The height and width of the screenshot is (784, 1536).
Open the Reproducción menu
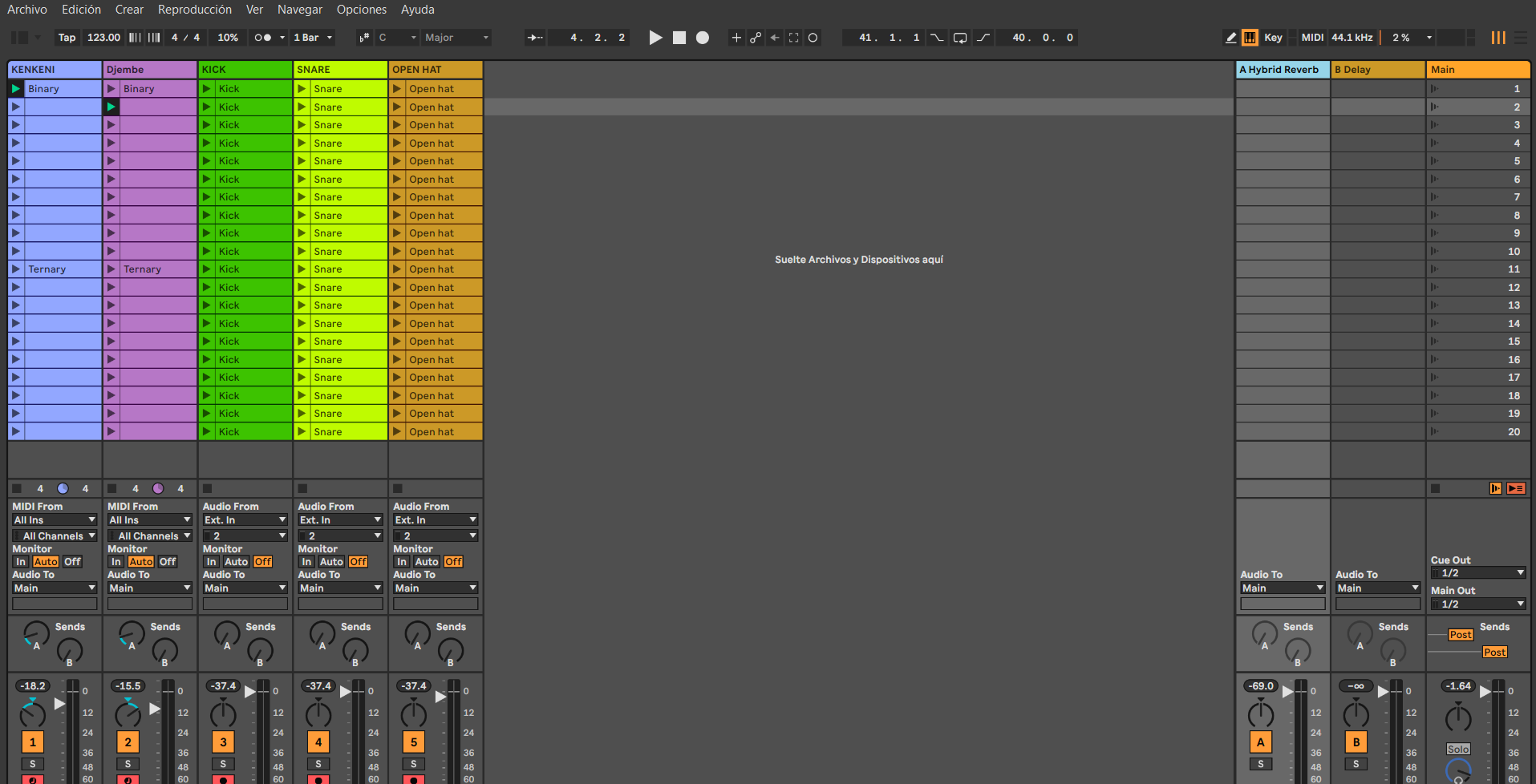tap(195, 10)
